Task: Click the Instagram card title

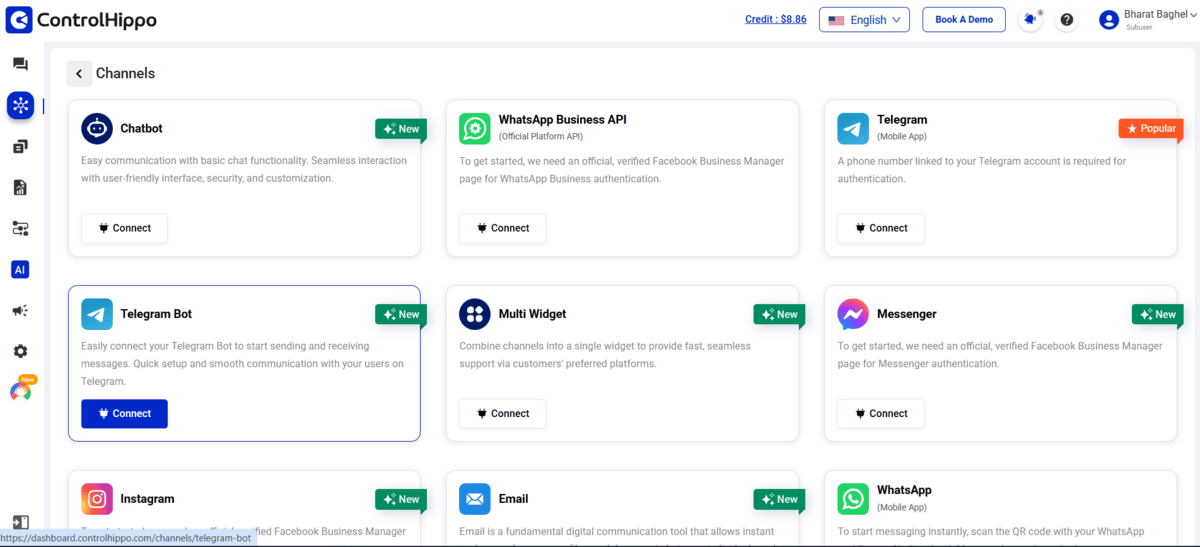Action: pos(147,499)
